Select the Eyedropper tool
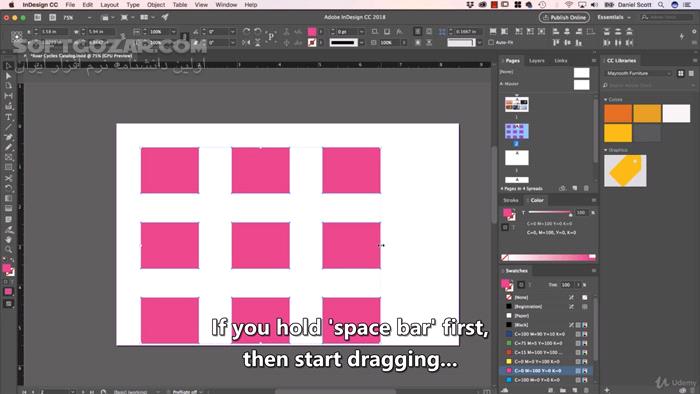700x394 pixels. (8, 230)
